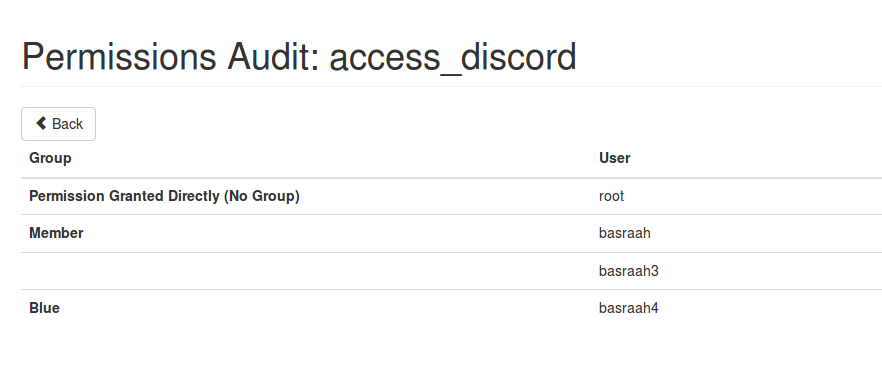The width and height of the screenshot is (882, 391).
Task: Select user root in the table
Action: (611, 196)
